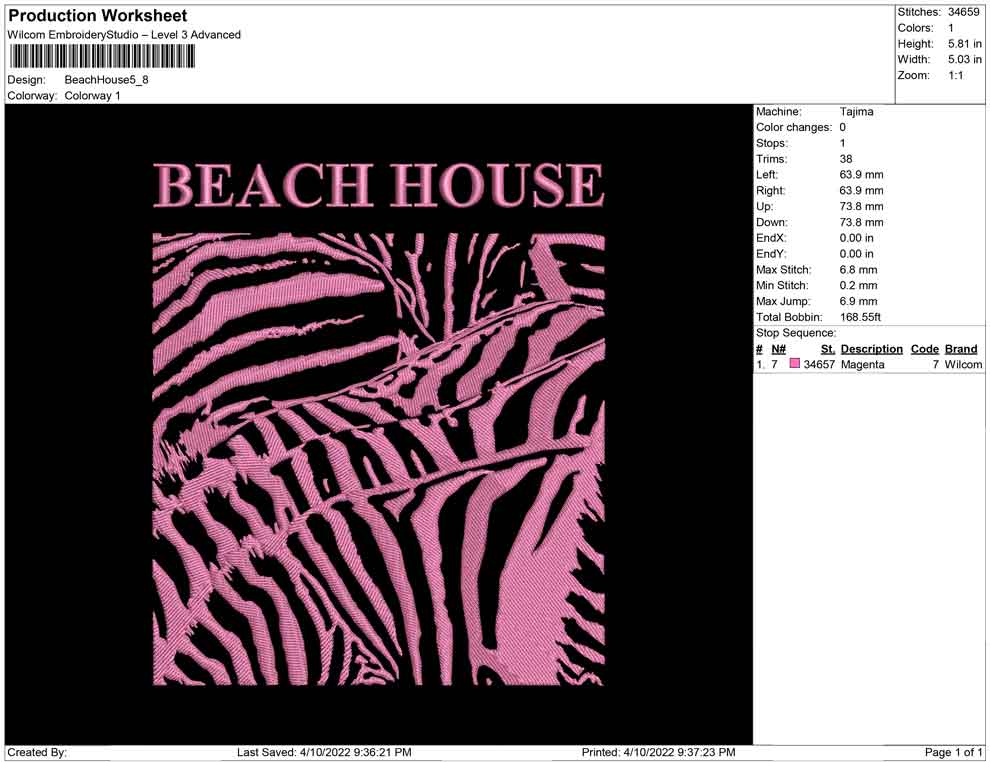This screenshot has width=990, height=762.
Task: Click the 'Production Worksheet' heading
Action: point(98,16)
